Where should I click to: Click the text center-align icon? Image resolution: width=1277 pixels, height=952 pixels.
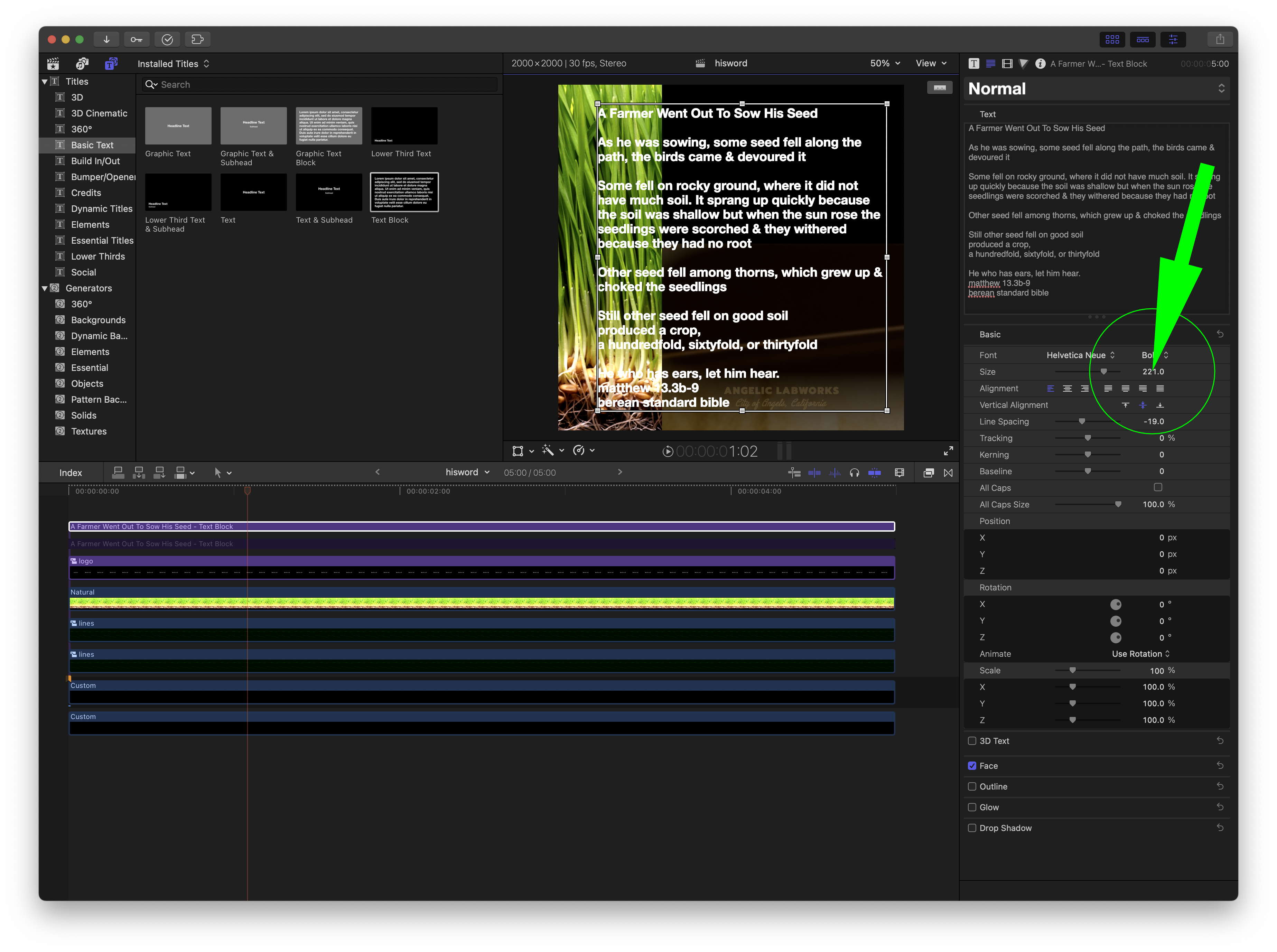[x=1067, y=389]
